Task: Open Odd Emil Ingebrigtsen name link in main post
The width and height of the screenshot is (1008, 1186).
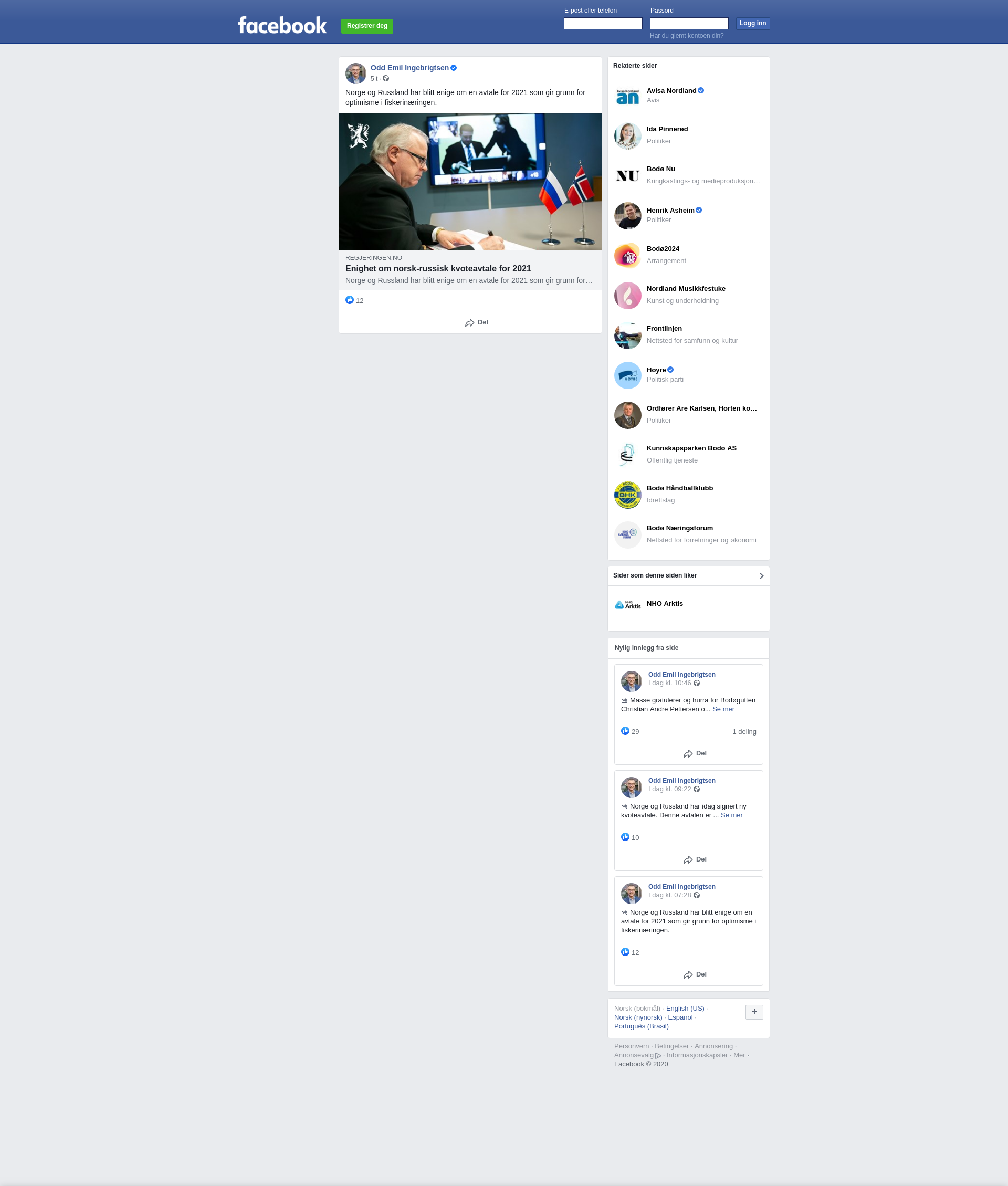Action: (409, 68)
